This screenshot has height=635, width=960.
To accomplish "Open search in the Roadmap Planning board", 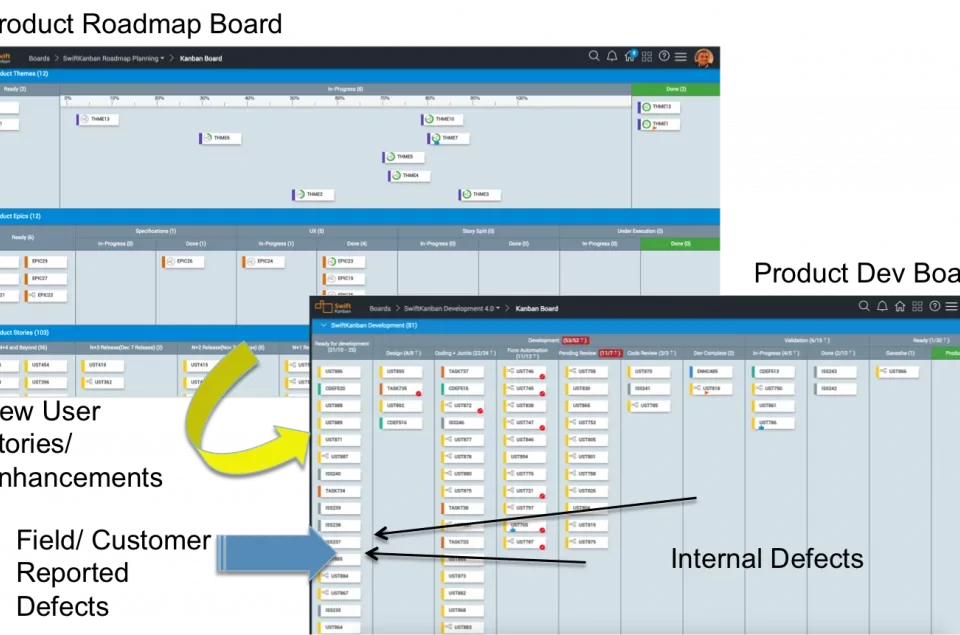I will (x=594, y=56).
